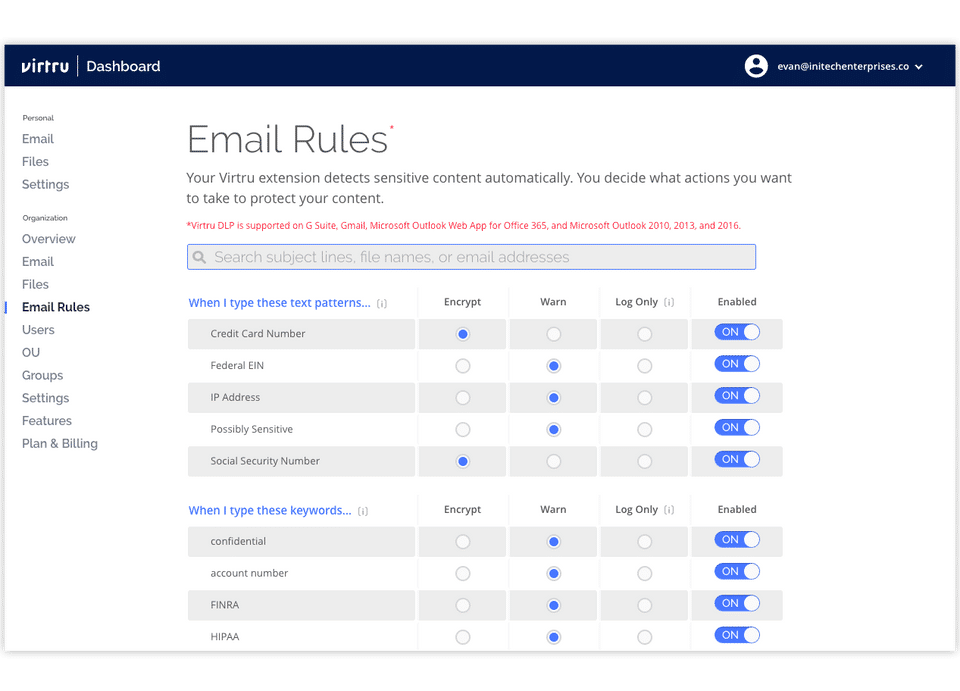Viewport: 960px width, 691px height.
Task: Open Groups in sidebar
Action: pyautogui.click(x=43, y=375)
